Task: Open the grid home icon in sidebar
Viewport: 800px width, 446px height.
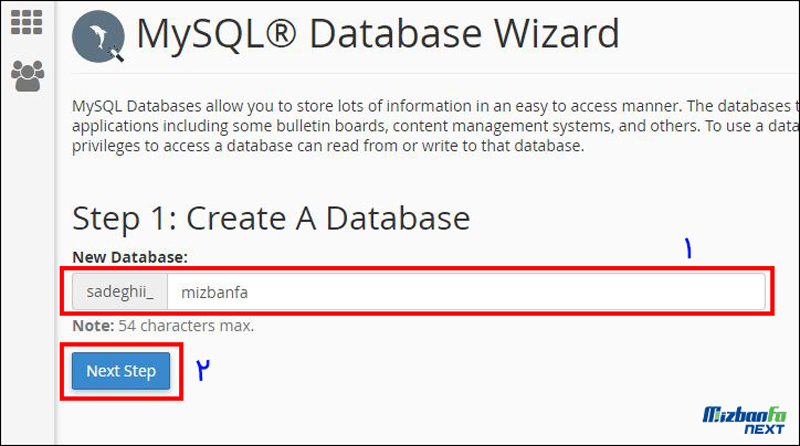Action: 27,22
